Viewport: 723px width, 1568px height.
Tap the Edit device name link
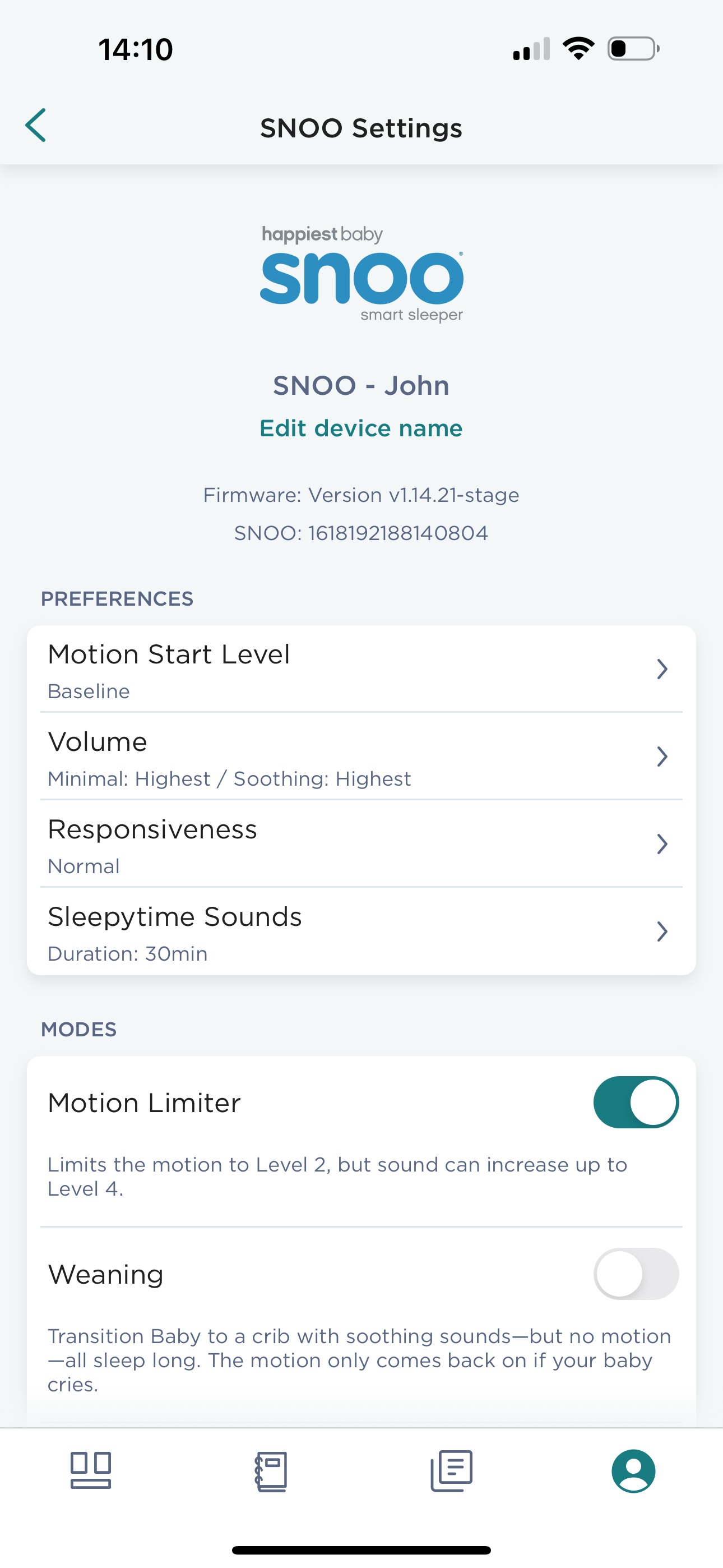tap(361, 428)
